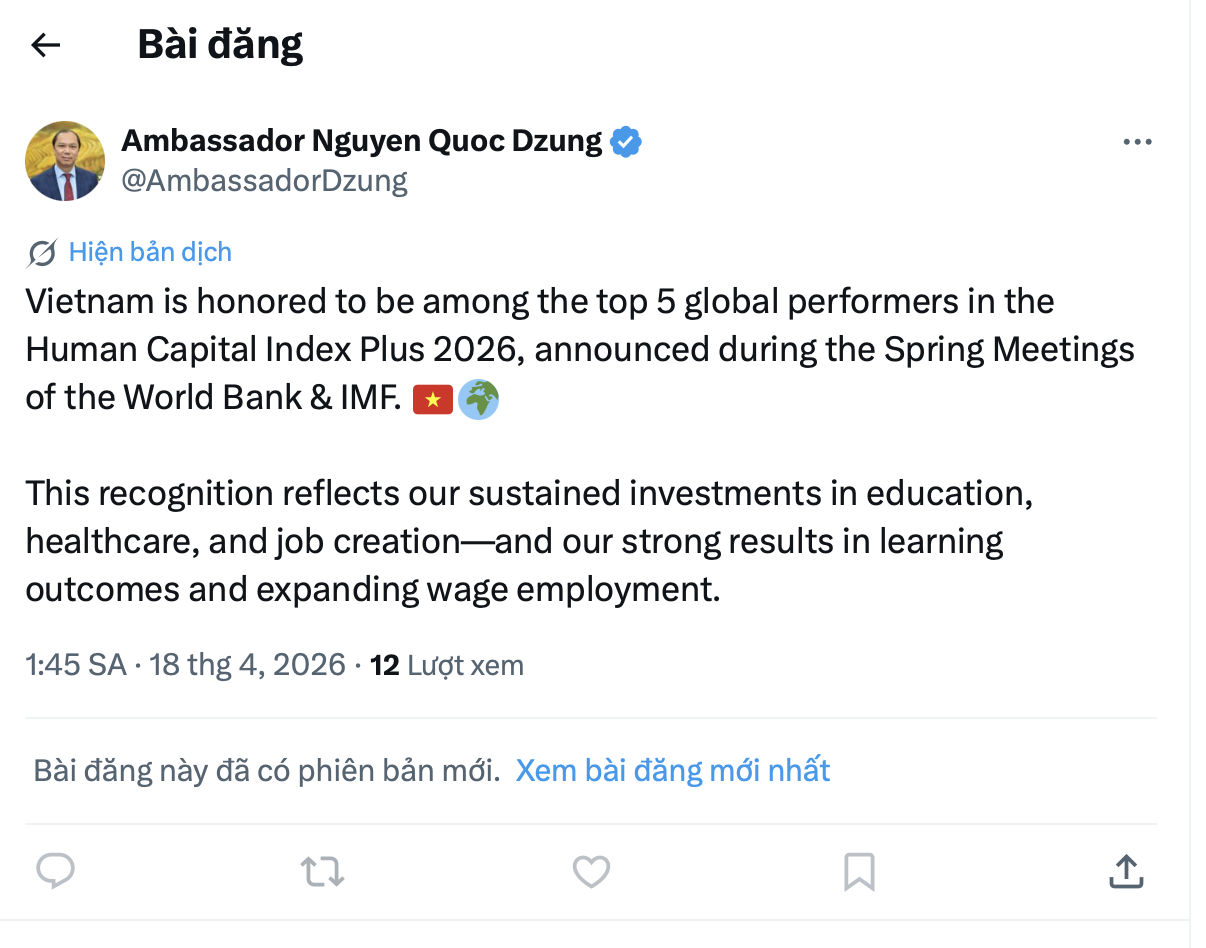Go back using the left arrow

point(46,45)
